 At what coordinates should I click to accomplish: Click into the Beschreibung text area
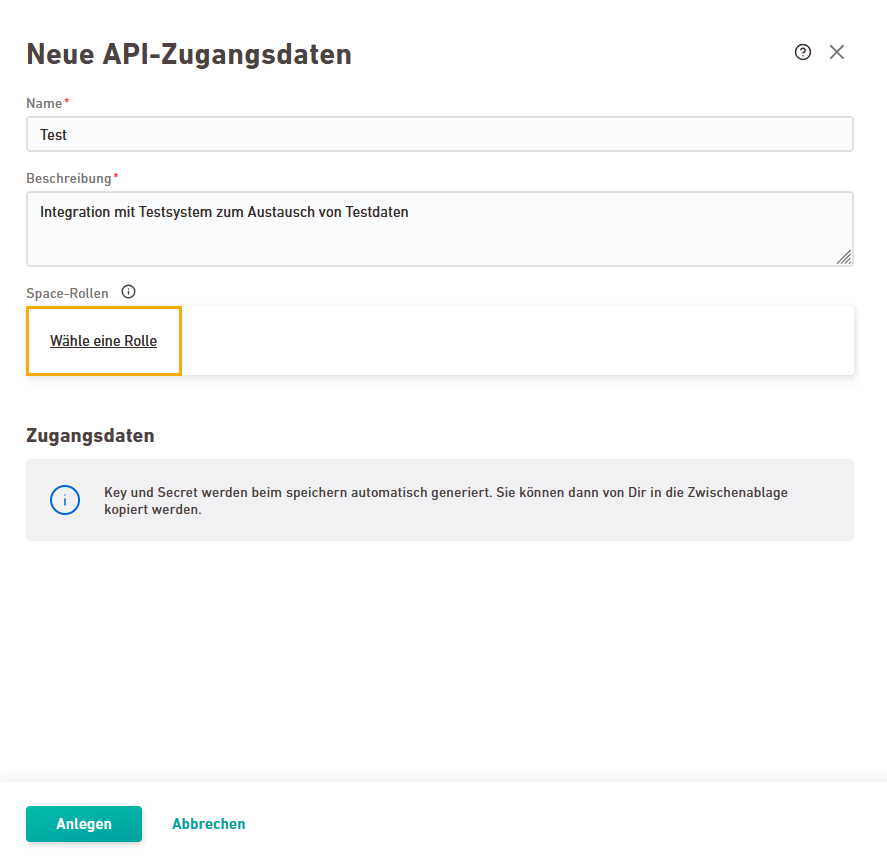tap(440, 229)
